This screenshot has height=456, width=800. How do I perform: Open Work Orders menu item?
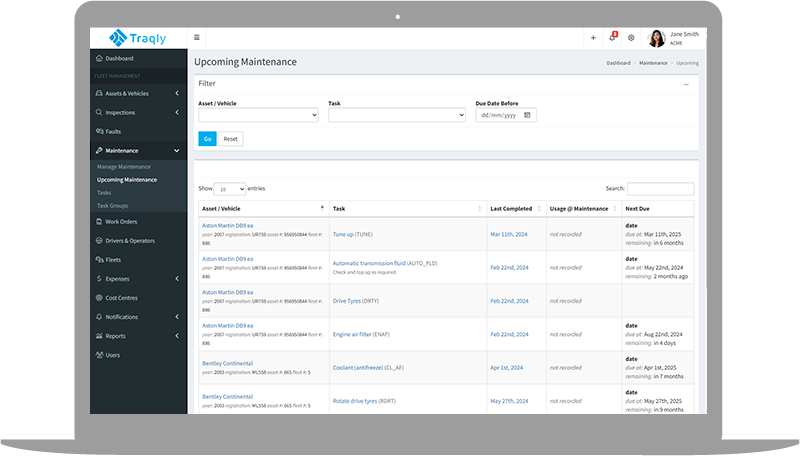(x=121, y=221)
